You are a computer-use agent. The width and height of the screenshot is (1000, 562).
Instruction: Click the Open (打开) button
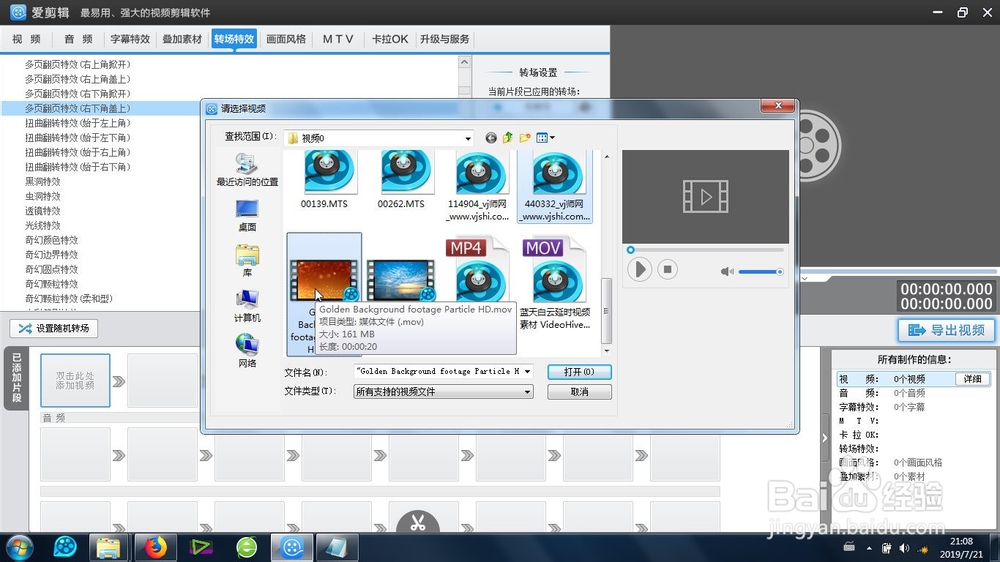[x=579, y=372]
